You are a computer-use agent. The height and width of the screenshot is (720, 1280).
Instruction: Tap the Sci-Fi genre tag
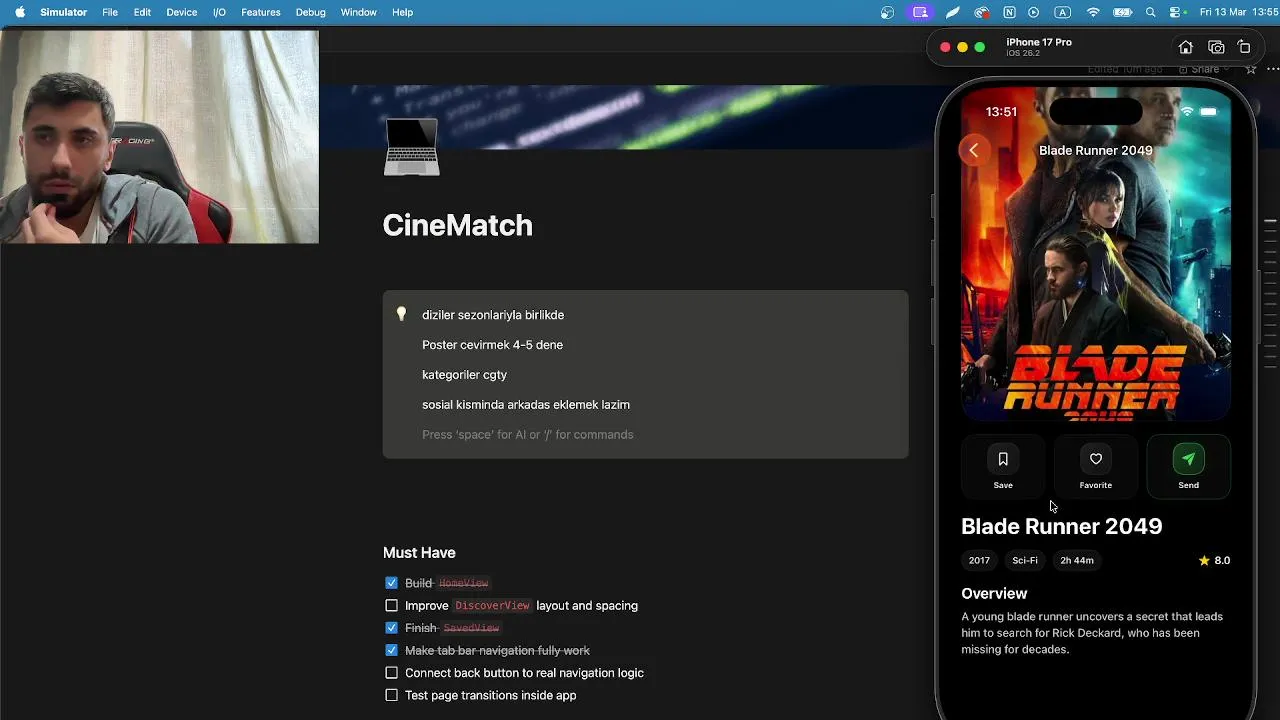coord(1025,561)
